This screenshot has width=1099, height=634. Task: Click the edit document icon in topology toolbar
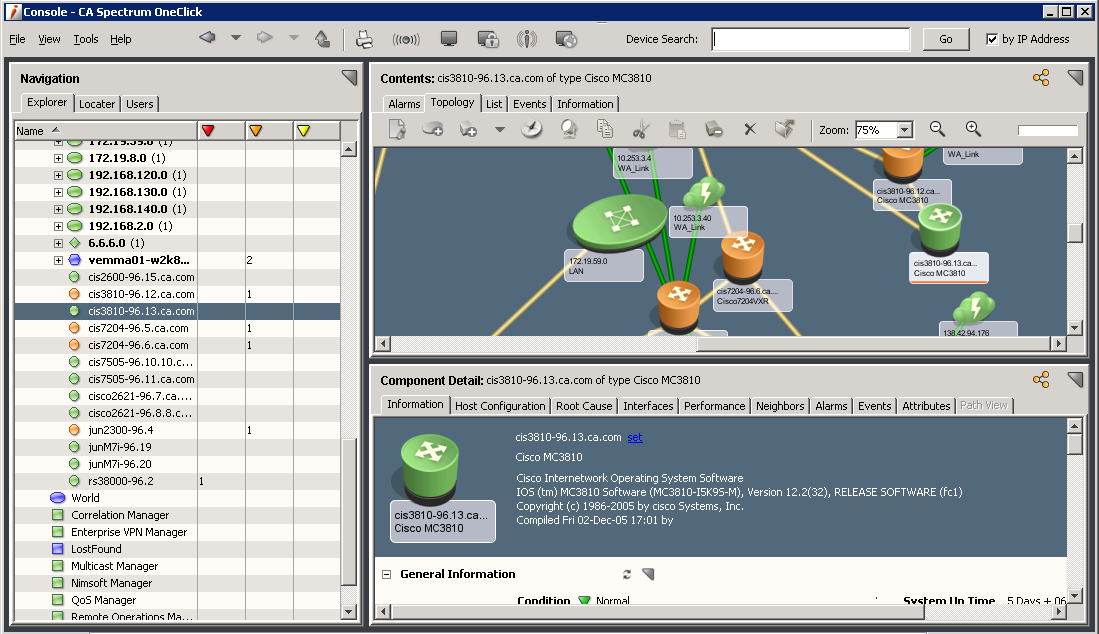tap(397, 129)
